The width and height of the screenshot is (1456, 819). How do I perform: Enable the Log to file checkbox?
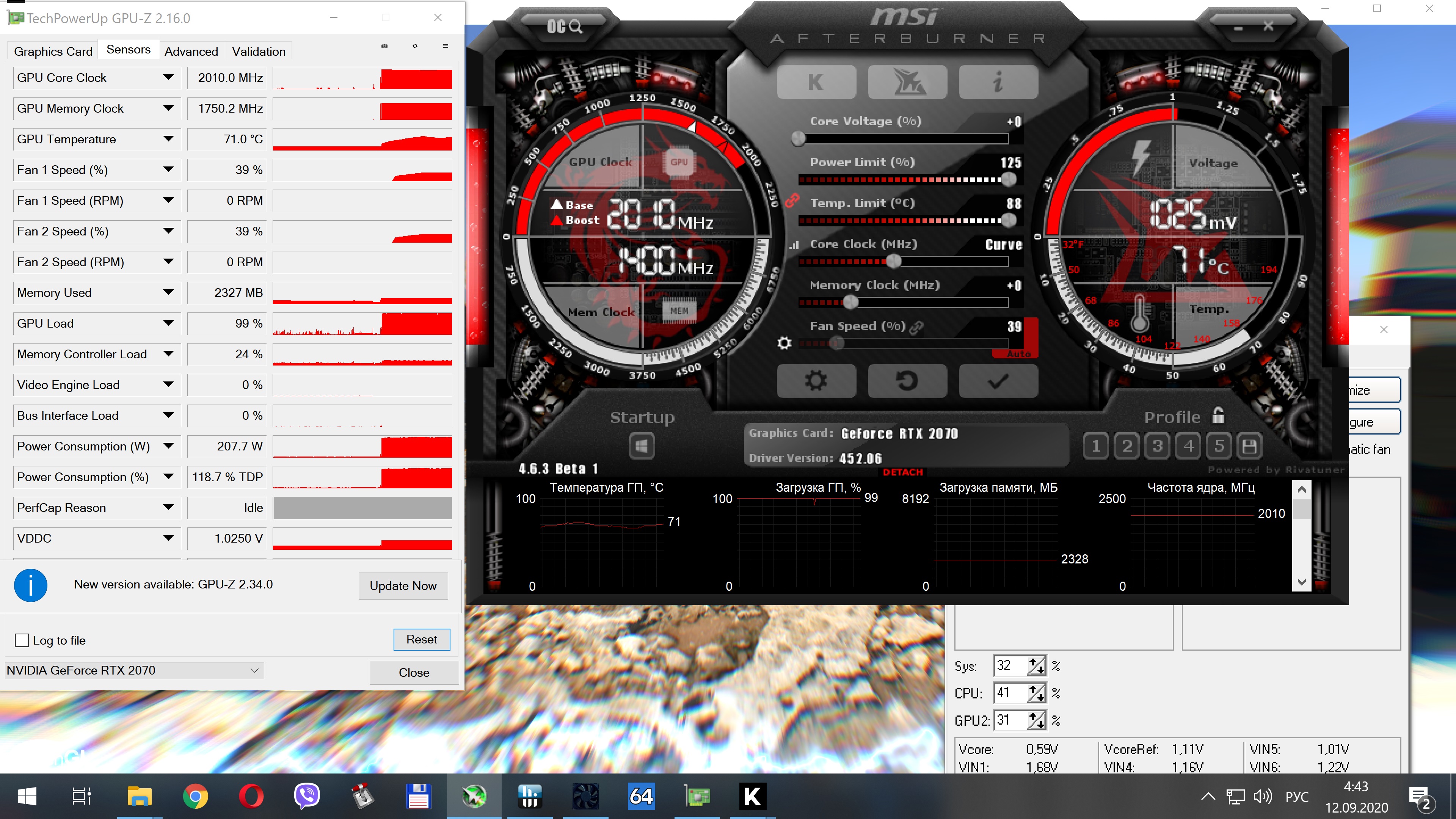22,640
